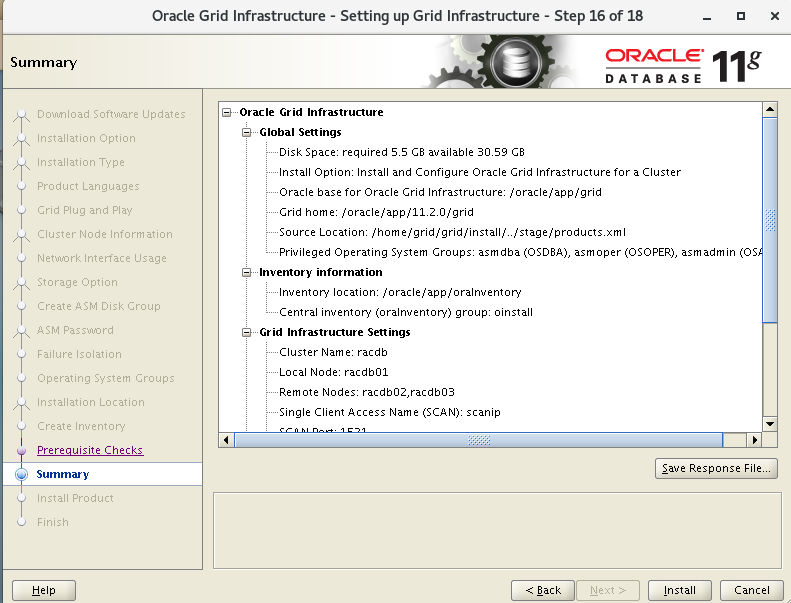Click the vertical scrollbar down arrow
Image resolution: width=791 pixels, height=603 pixels.
click(x=770, y=424)
